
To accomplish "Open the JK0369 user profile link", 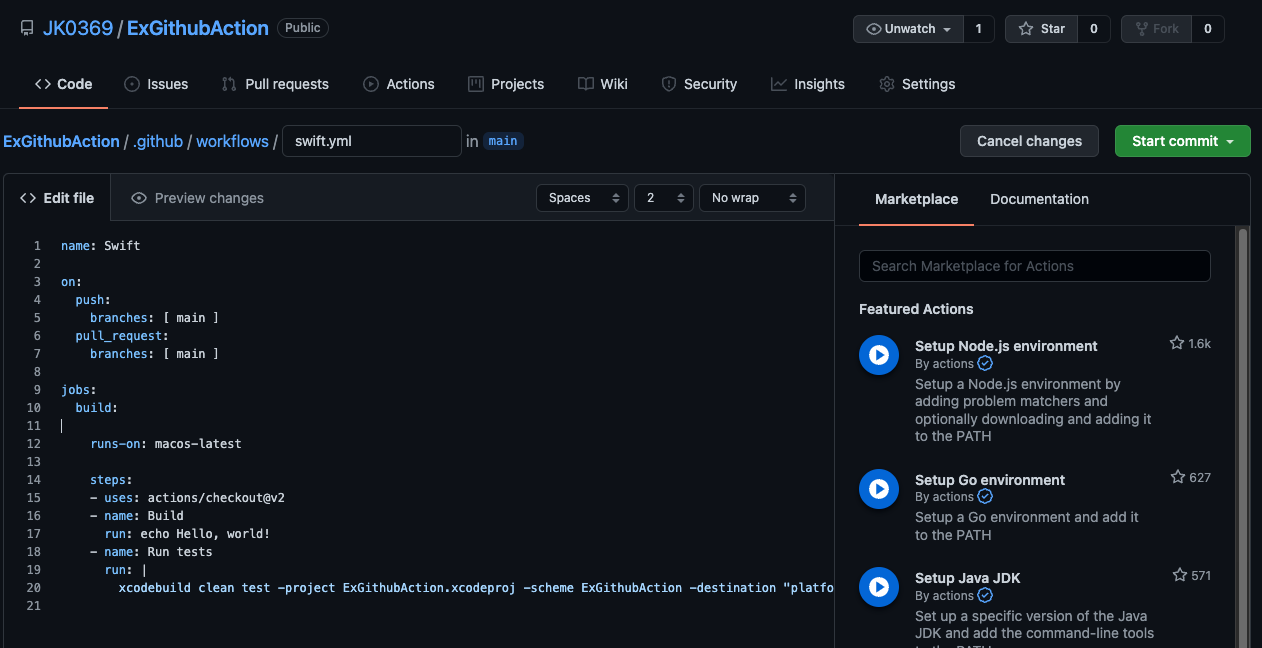I will coord(78,28).
